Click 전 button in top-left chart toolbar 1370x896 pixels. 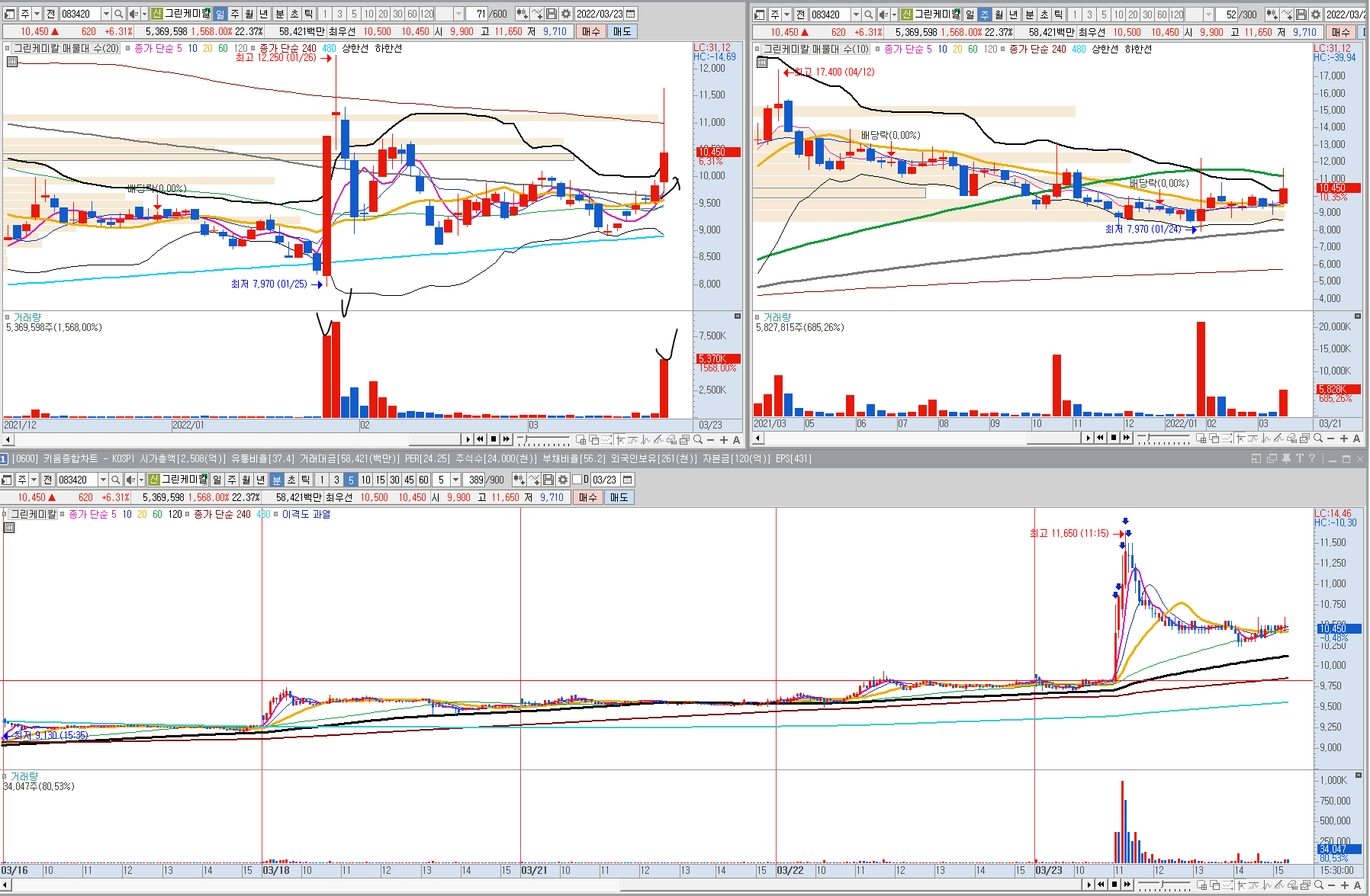coord(50,14)
